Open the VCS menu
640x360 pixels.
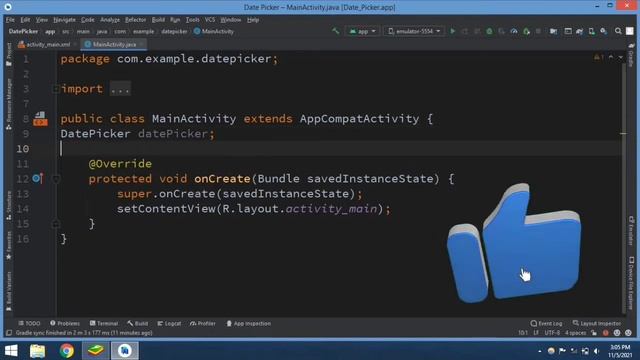click(210, 20)
